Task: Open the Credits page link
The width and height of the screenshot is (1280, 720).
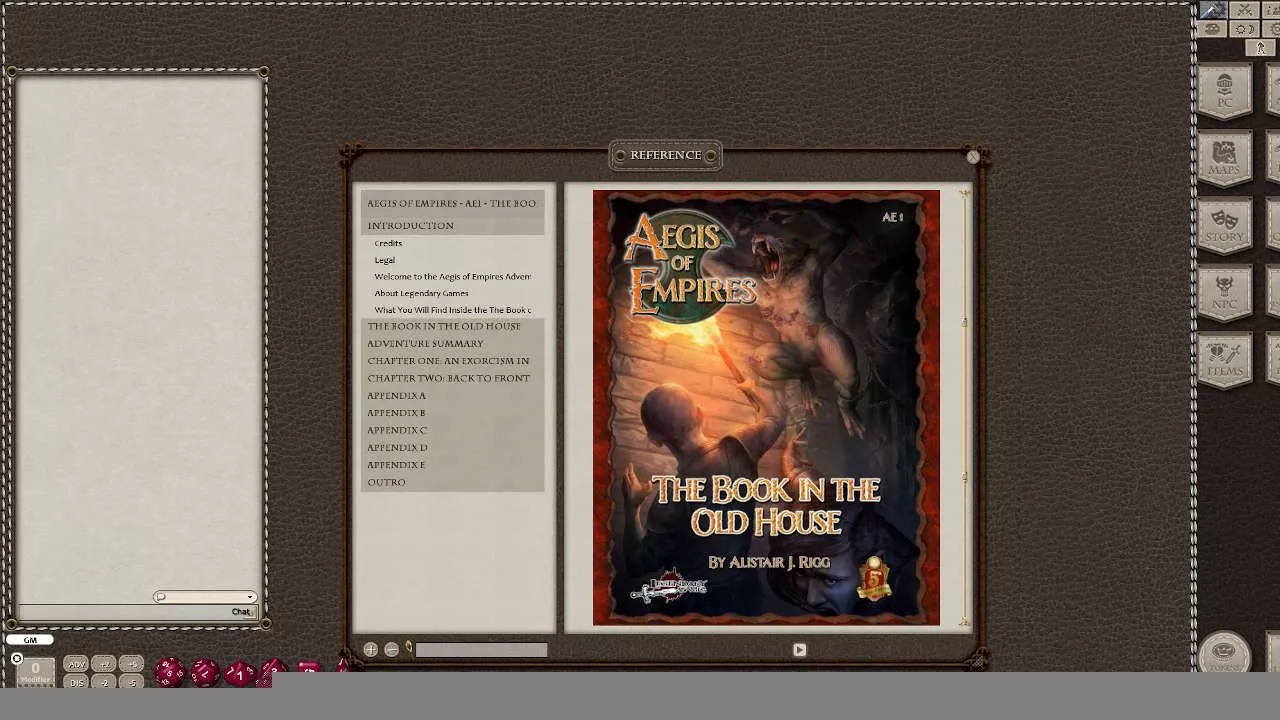Action: tap(388, 243)
